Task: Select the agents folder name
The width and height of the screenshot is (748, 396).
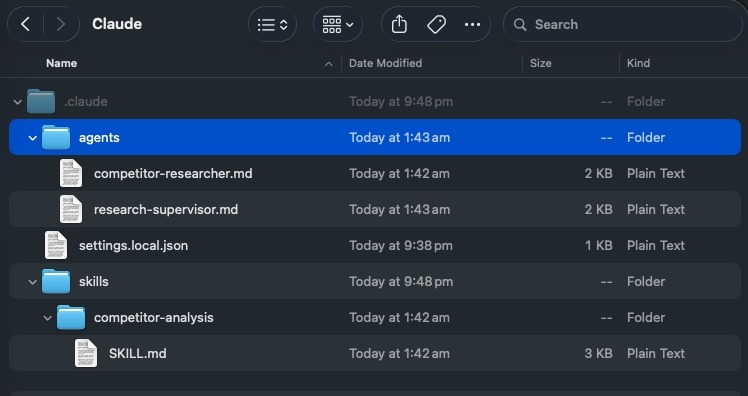Action: [99, 138]
